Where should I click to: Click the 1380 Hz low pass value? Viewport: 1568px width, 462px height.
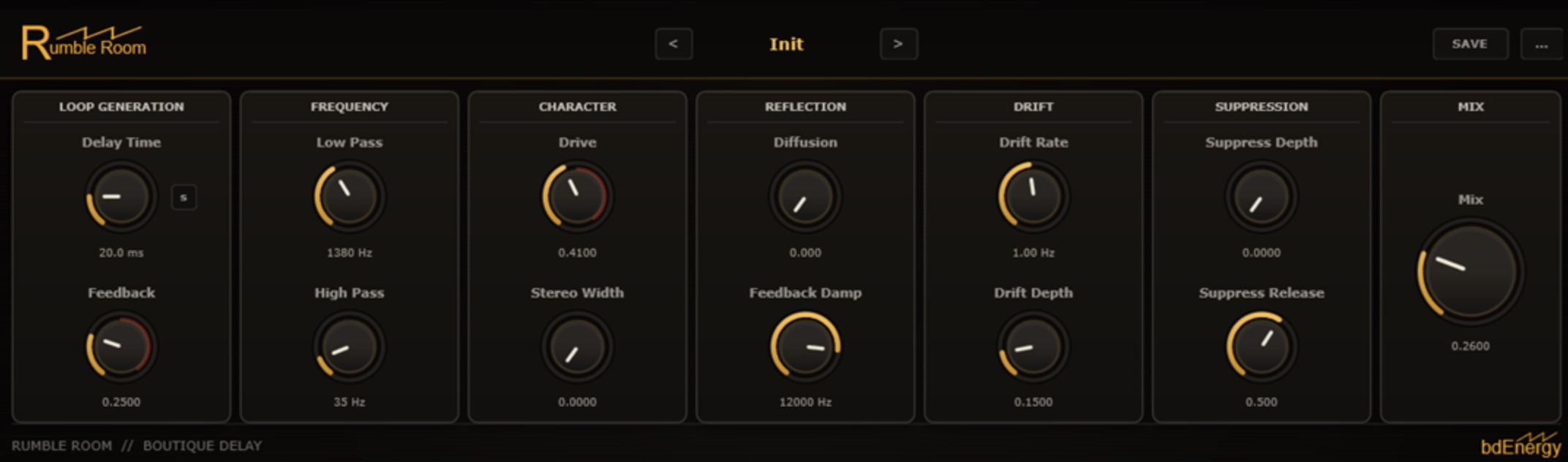[x=350, y=253]
